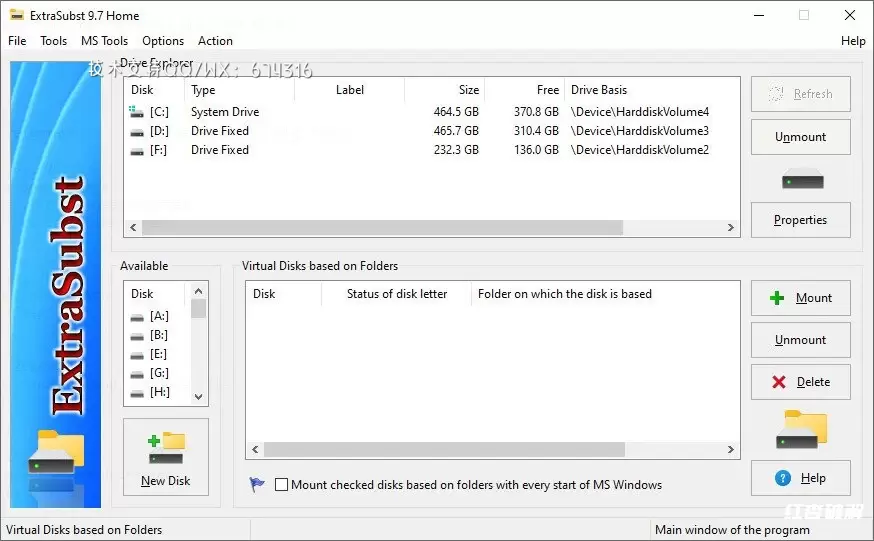The height and width of the screenshot is (541, 874).
Task: Sort Drive Explorer by Size column header
Action: [x=444, y=90]
